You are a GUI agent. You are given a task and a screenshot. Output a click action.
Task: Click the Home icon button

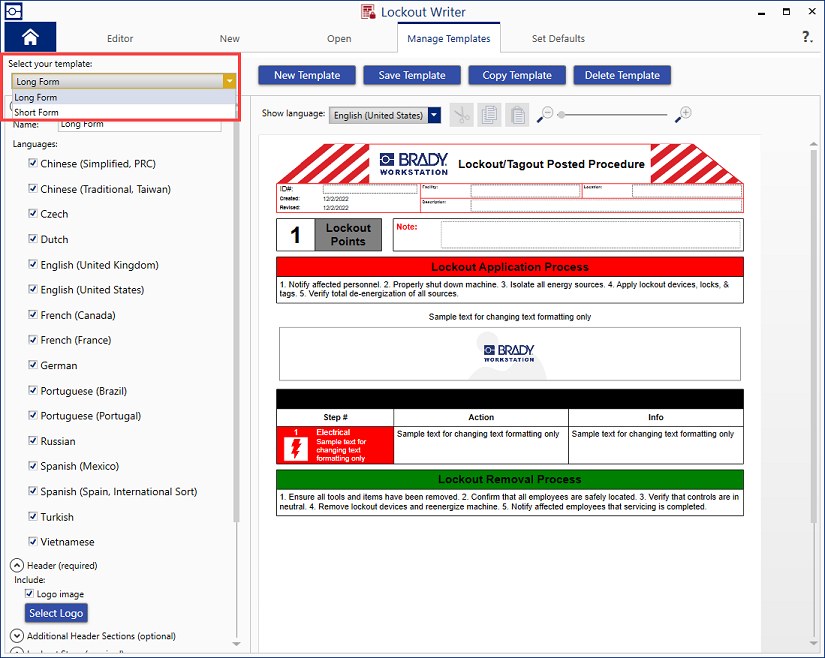pos(30,38)
